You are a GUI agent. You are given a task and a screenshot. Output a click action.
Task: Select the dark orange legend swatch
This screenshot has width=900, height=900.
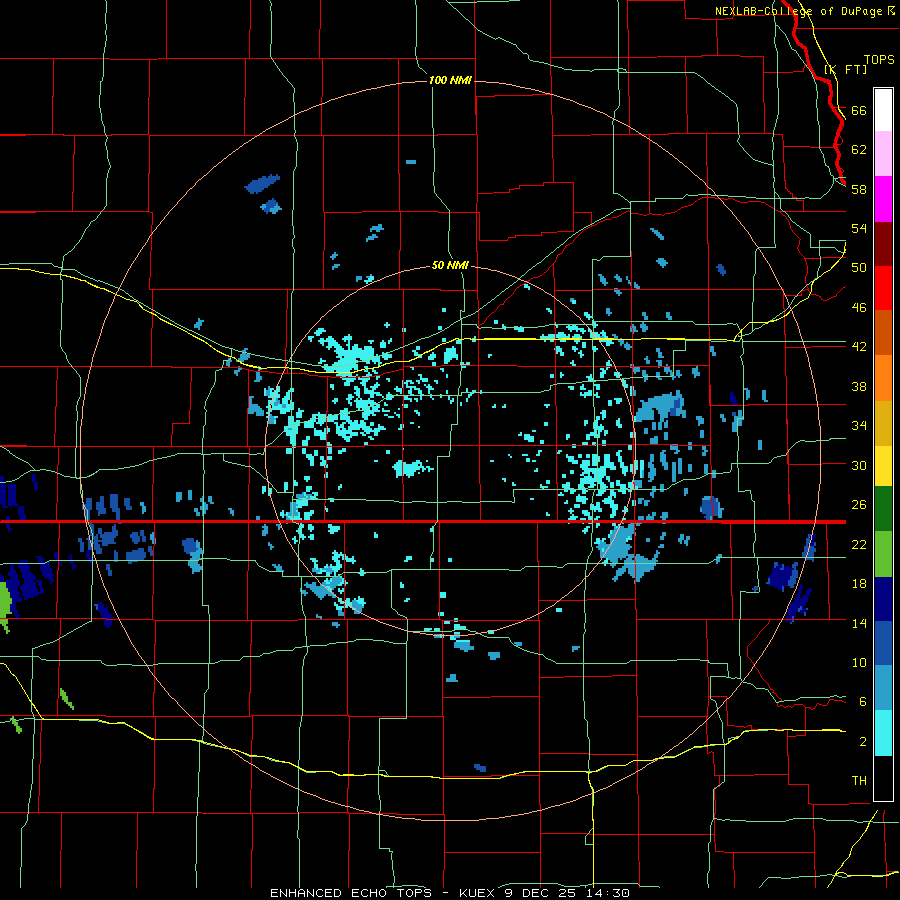[x=883, y=332]
